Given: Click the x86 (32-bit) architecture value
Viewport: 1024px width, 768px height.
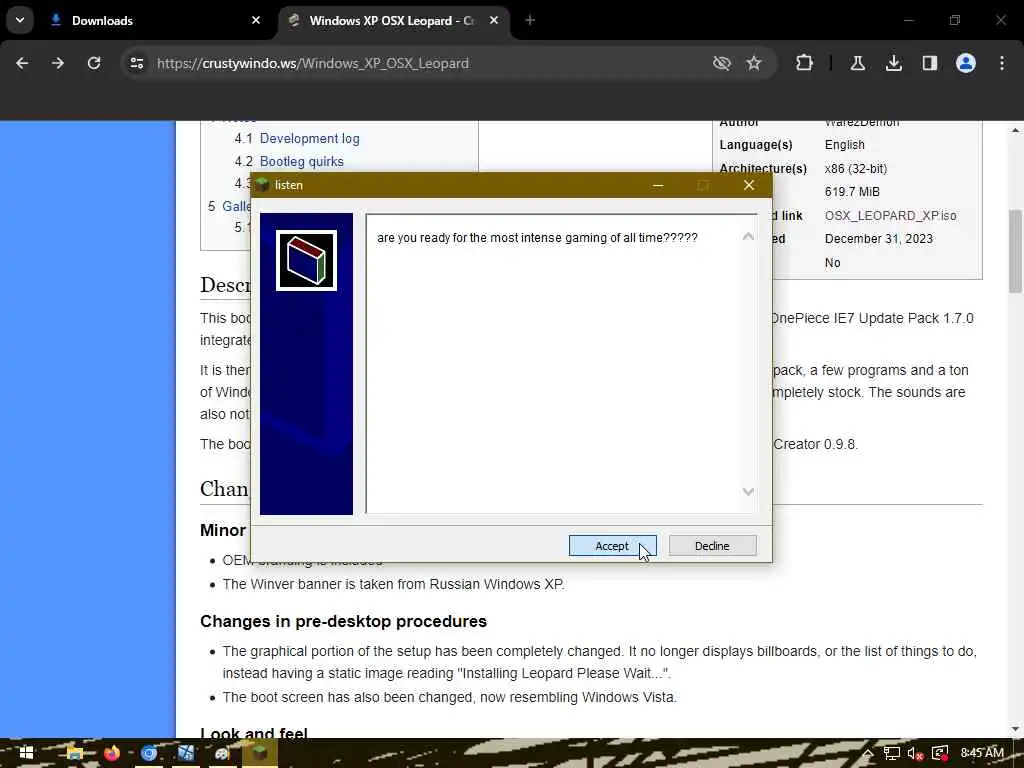Looking at the screenshot, I should pos(856,168).
